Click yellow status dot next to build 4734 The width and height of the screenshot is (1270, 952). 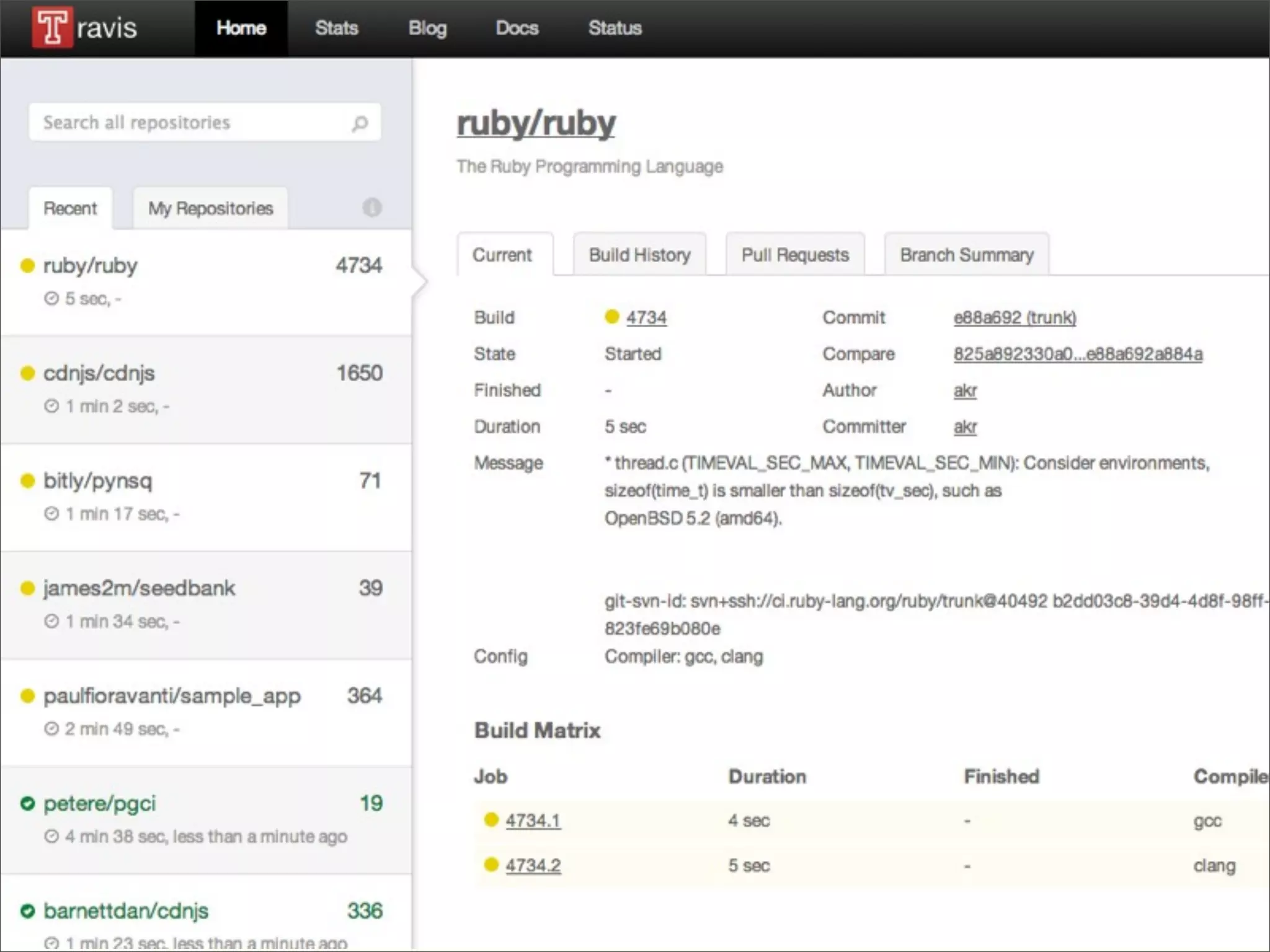pos(612,317)
